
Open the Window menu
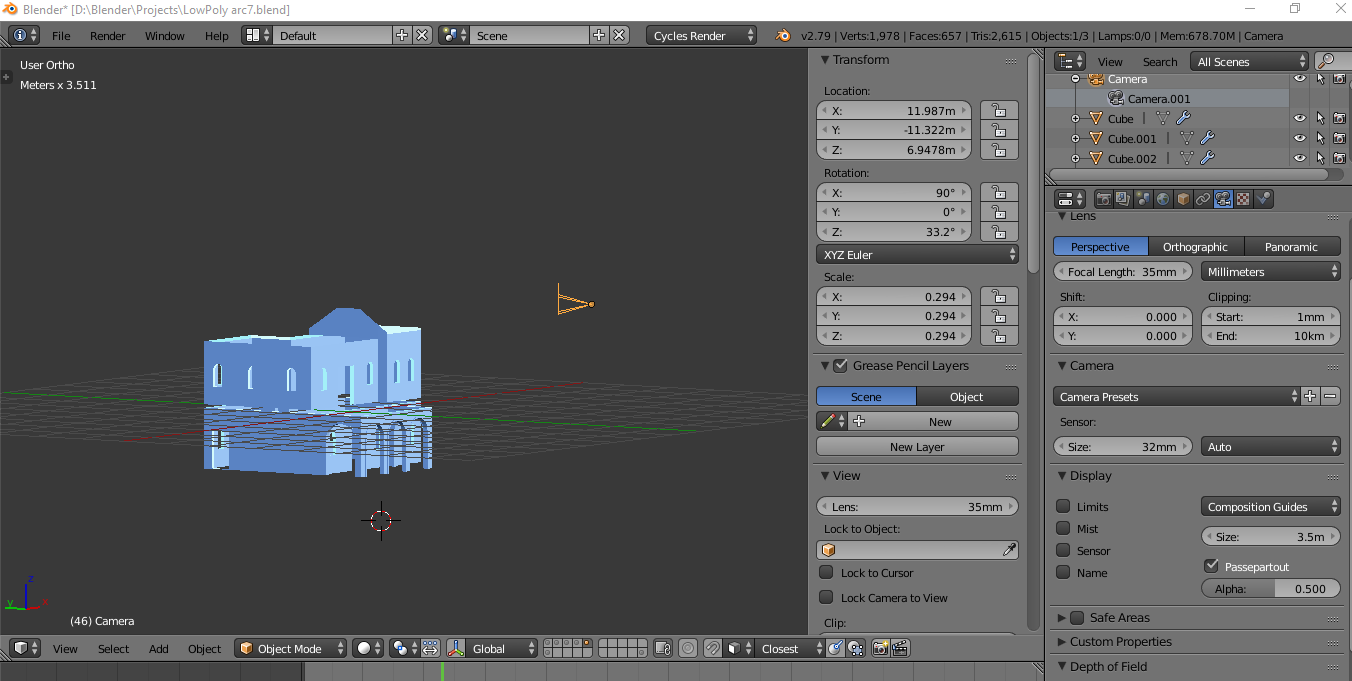coord(165,36)
